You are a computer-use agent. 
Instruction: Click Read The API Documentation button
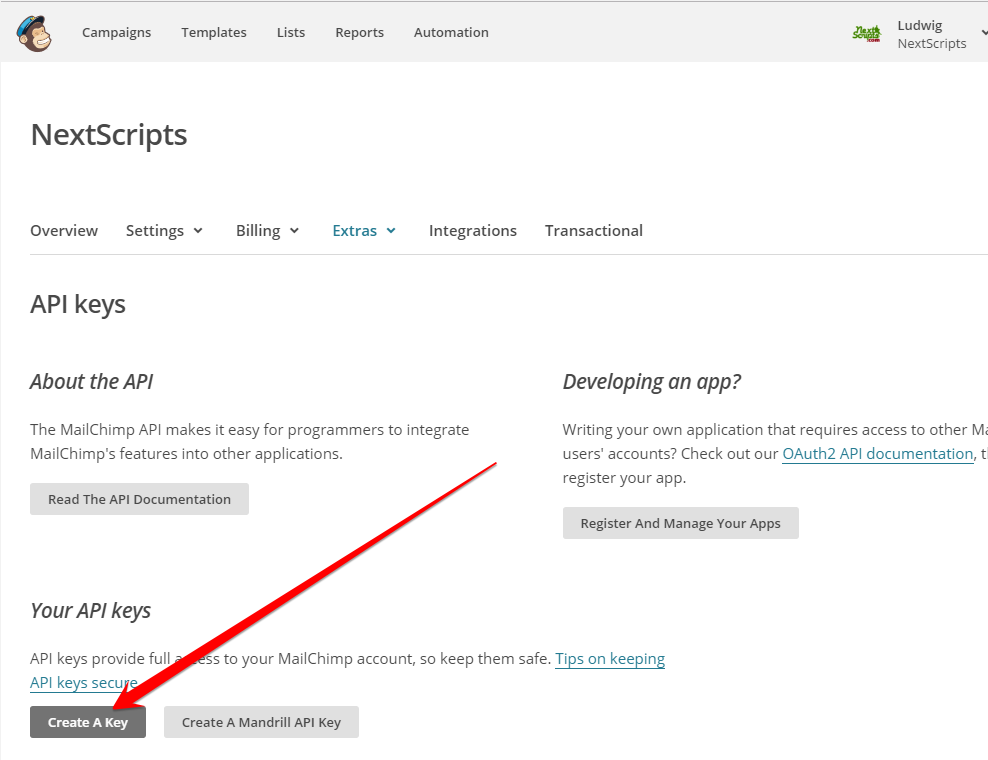139,499
